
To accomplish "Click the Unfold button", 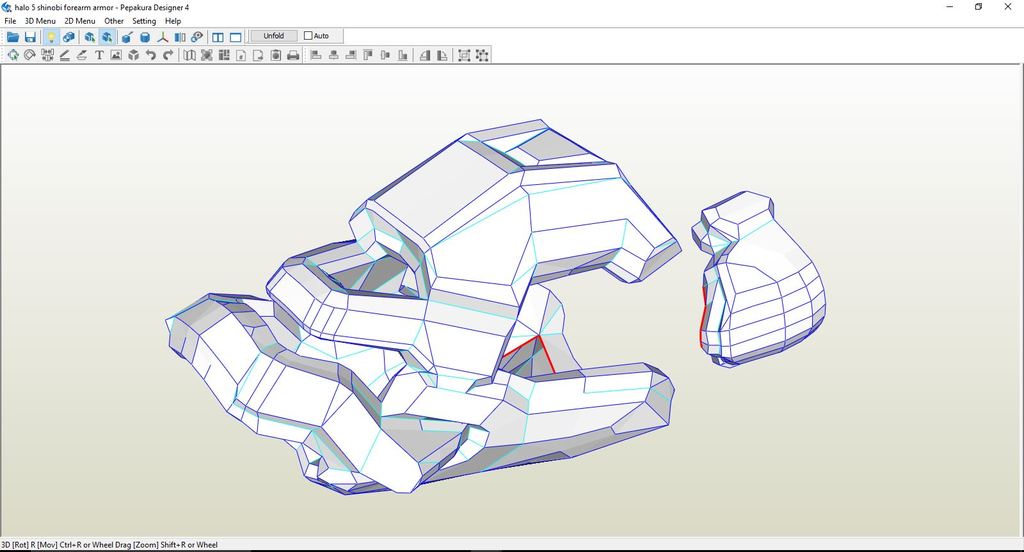I will pyautogui.click(x=274, y=36).
